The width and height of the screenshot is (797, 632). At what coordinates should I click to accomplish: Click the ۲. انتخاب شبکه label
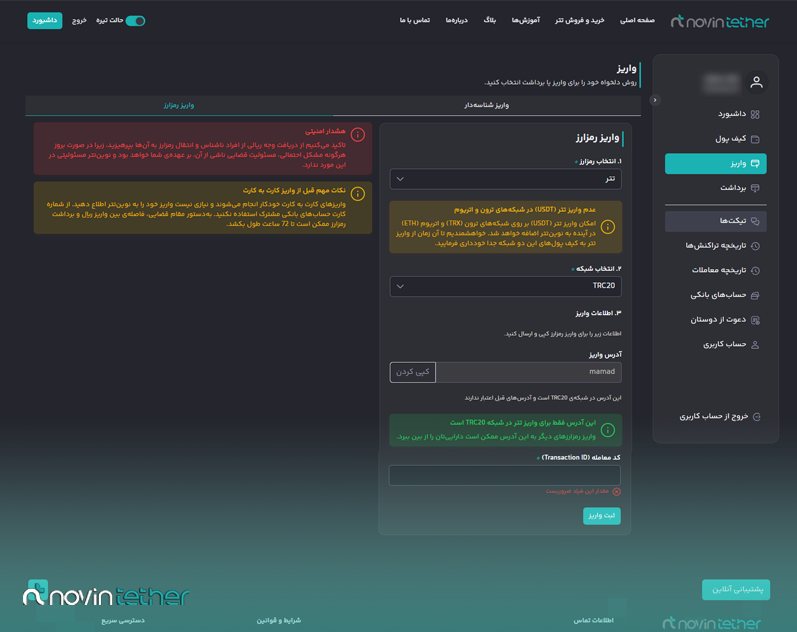click(599, 268)
